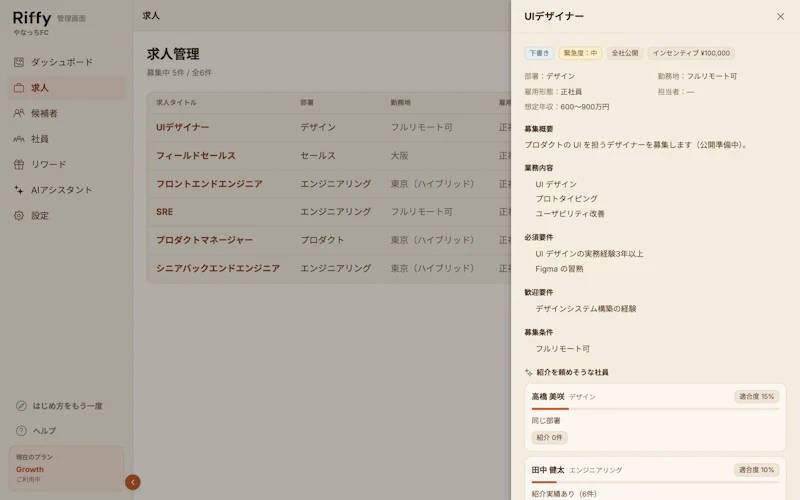Click 田中 健太 employee card name

click(x=548, y=470)
